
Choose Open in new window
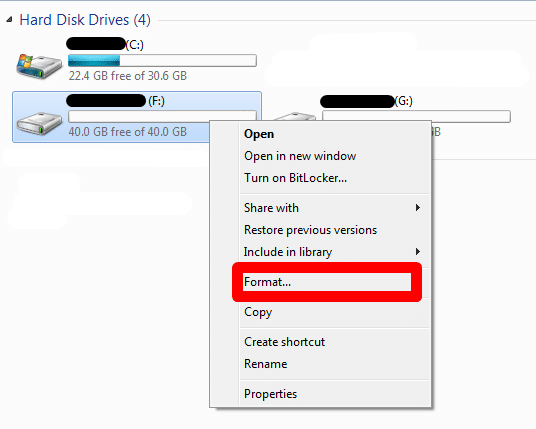300,156
